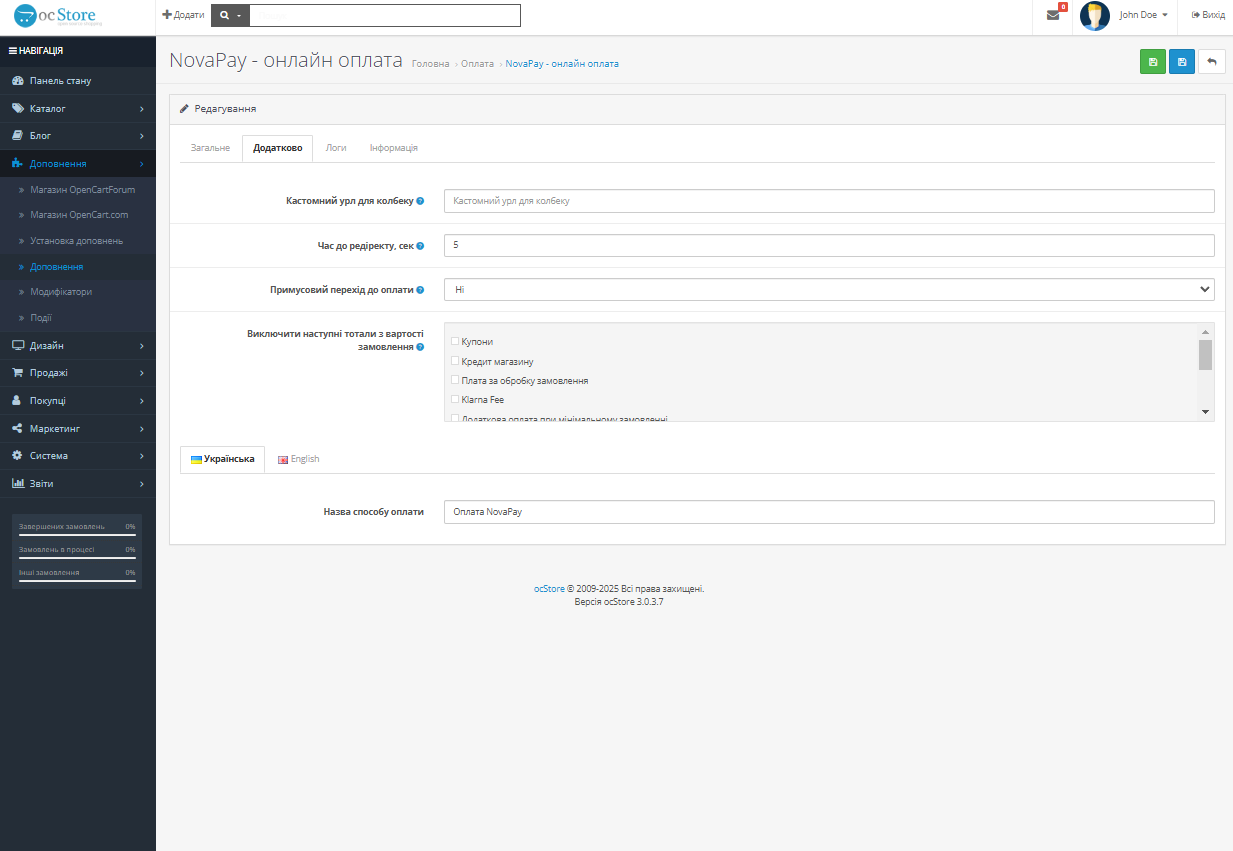Open the search type dropdown

pos(230,16)
